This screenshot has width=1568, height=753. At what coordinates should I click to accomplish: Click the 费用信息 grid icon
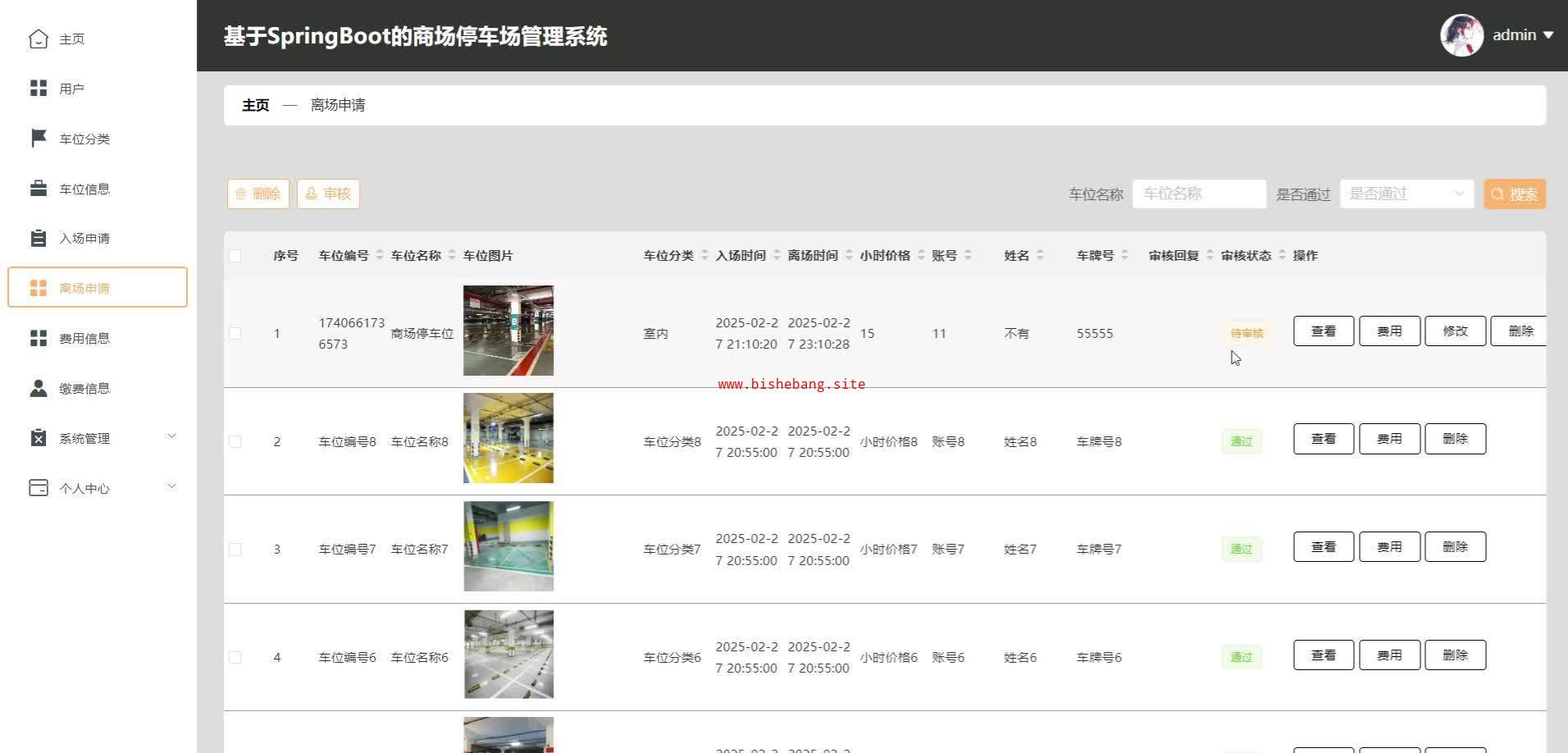39,338
